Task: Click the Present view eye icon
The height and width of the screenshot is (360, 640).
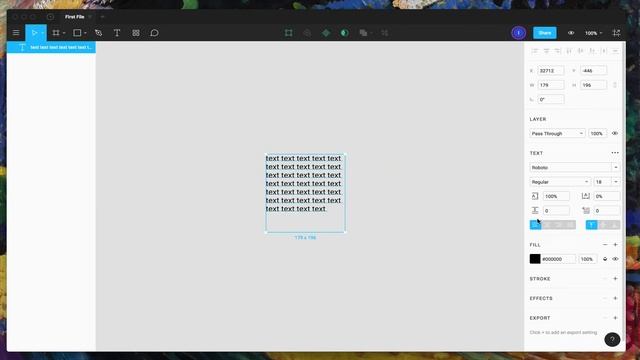Action: [x=571, y=33]
